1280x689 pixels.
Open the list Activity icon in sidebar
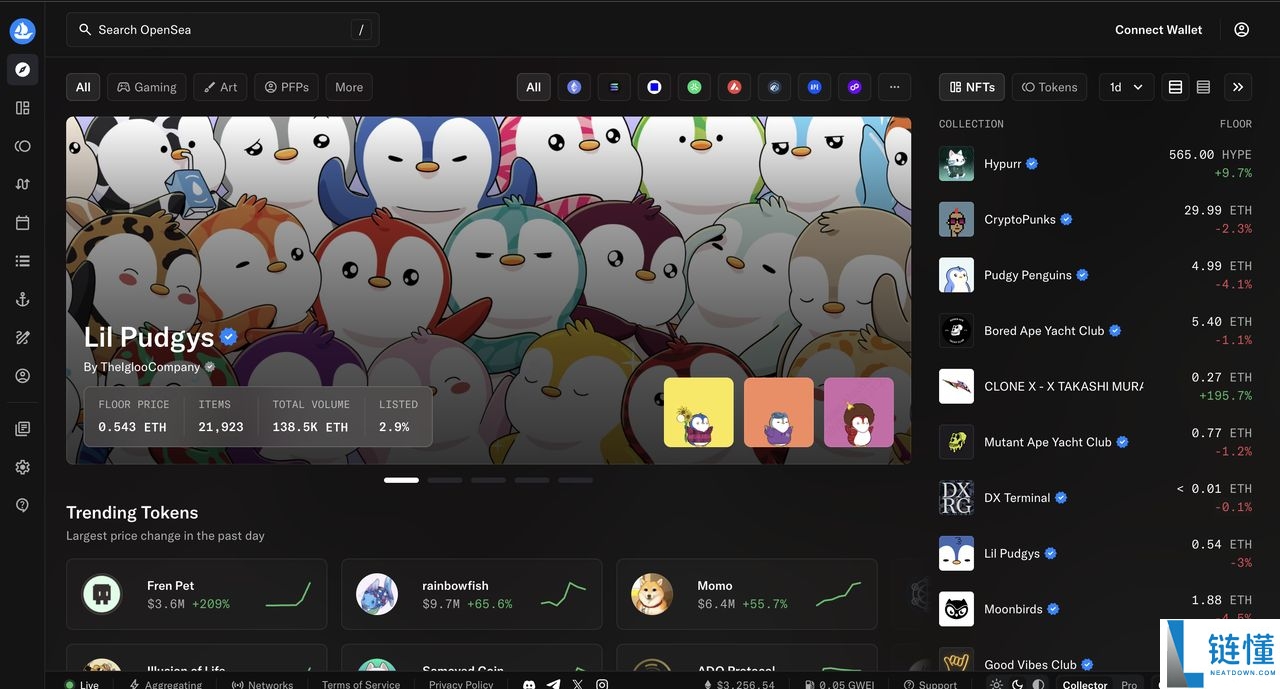22,261
